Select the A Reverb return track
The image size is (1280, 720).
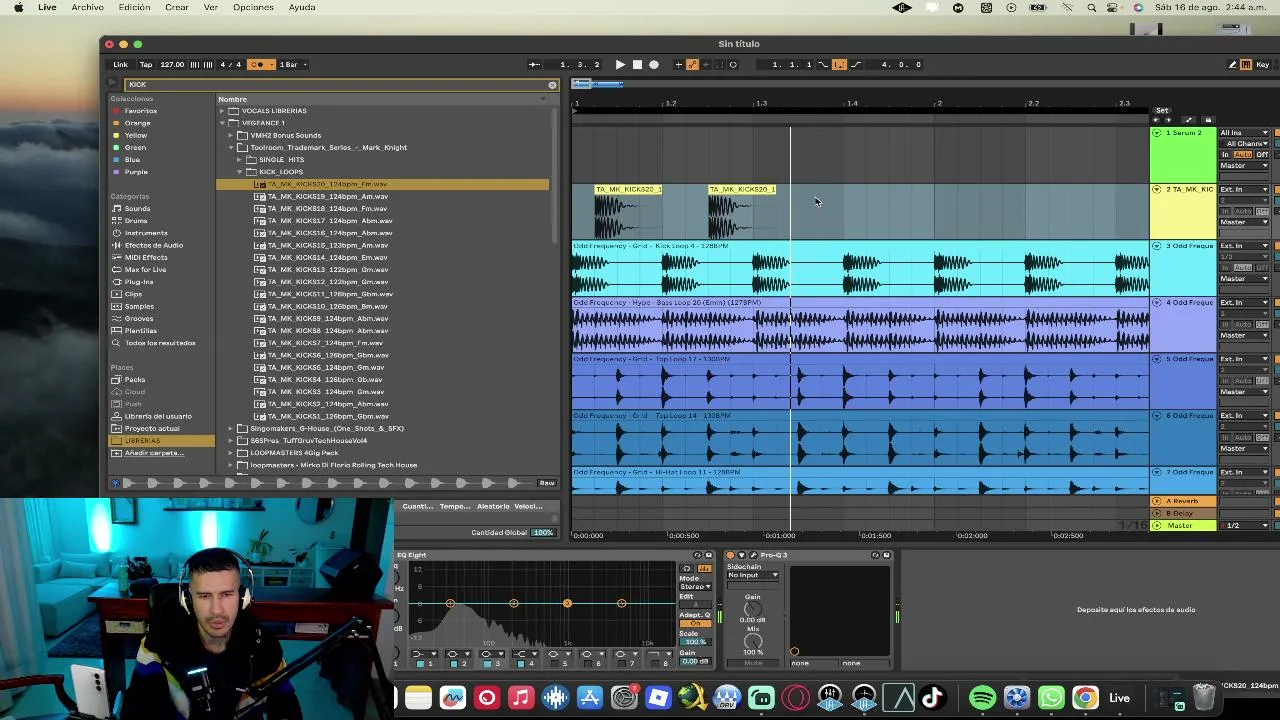coord(1182,501)
